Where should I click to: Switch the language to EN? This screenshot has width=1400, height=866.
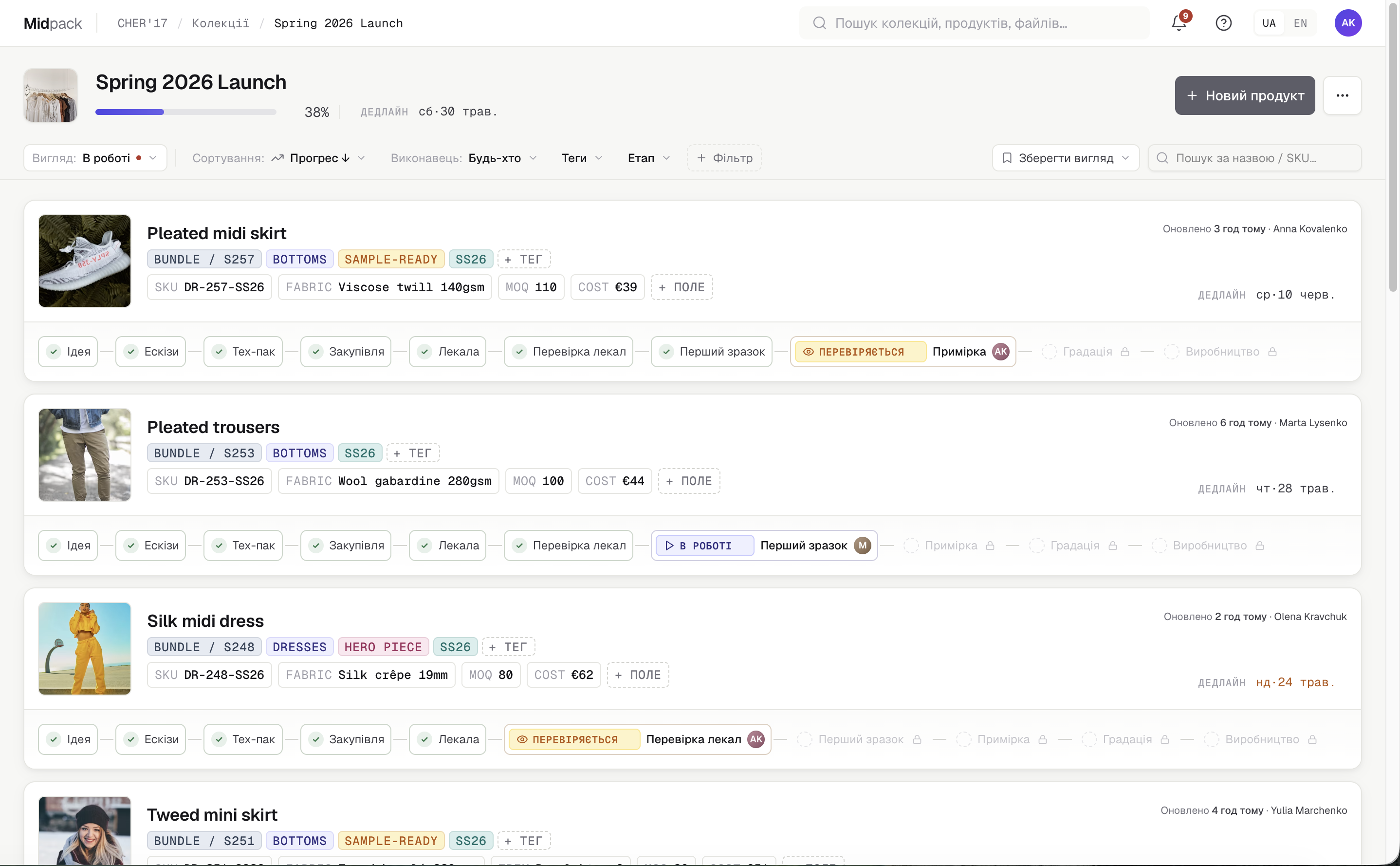(1300, 23)
